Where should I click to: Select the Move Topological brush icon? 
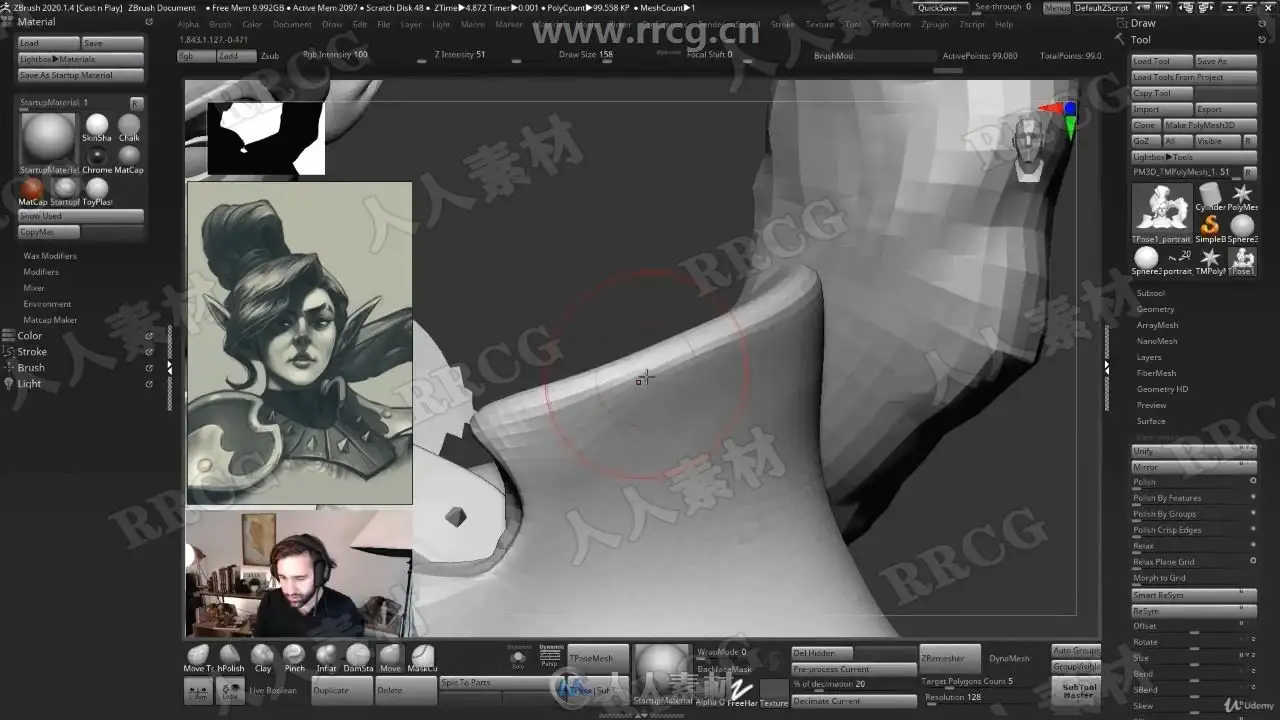click(197, 658)
